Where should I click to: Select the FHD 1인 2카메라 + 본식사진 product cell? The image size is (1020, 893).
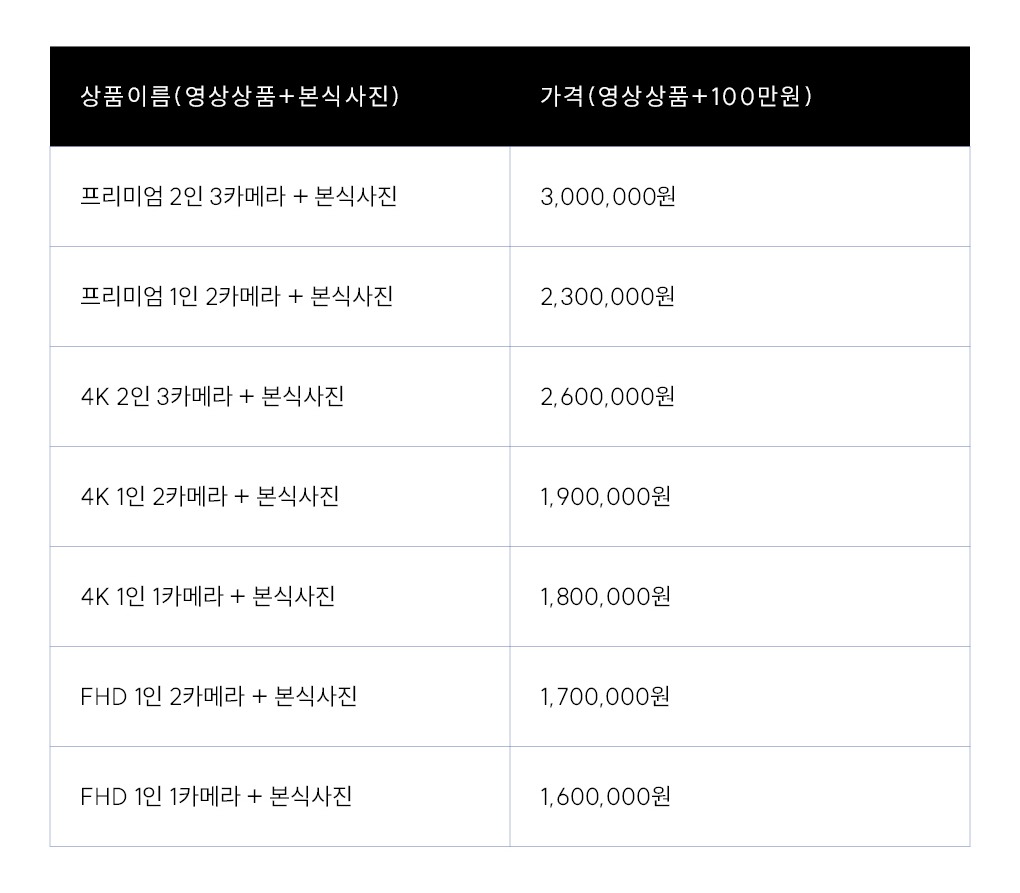tap(280, 697)
